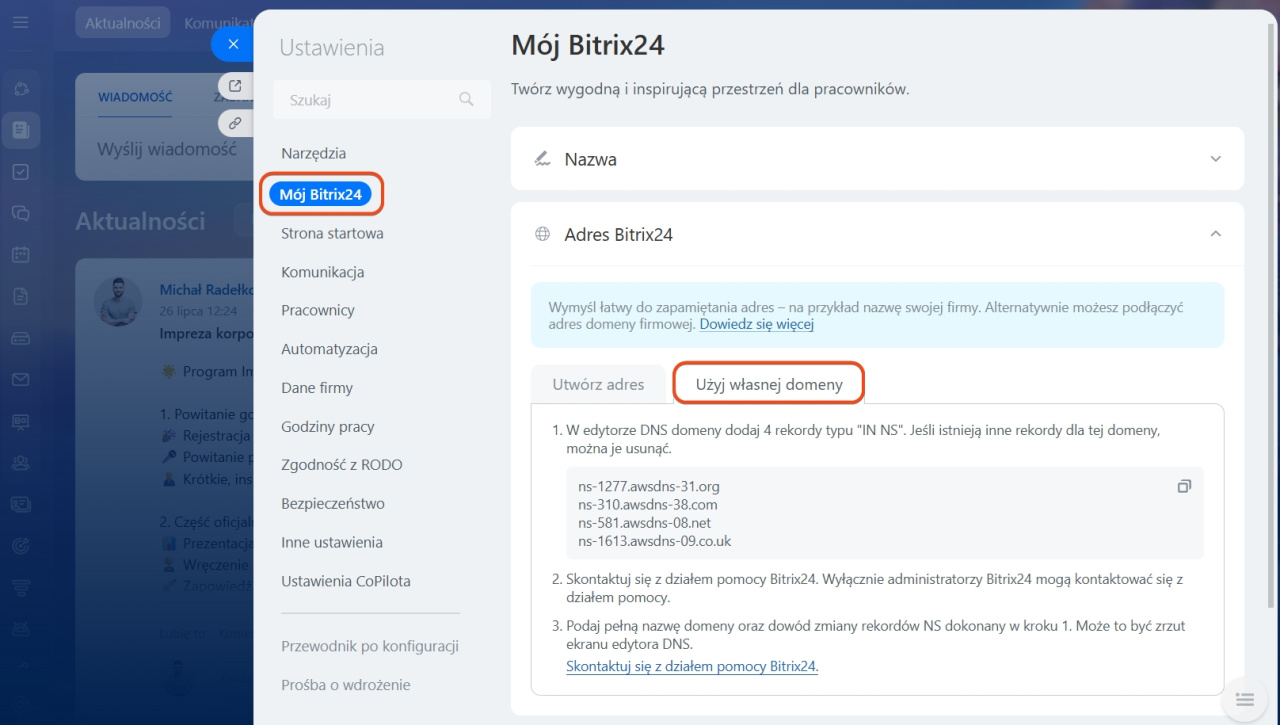Open the documents icon in sidebar

[21, 296]
